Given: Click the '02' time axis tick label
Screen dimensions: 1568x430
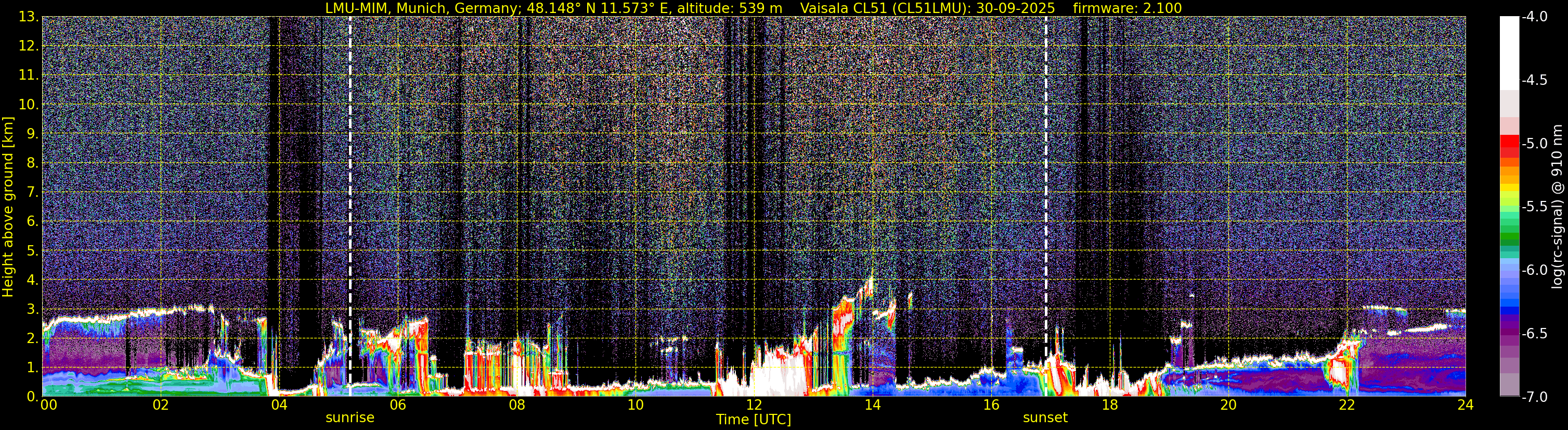Looking at the screenshot, I should pyautogui.click(x=161, y=405).
